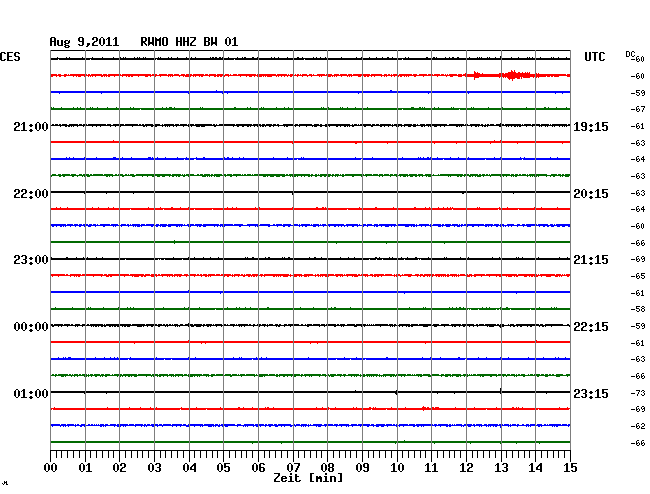Click minute 12 on the time axis

tap(466, 467)
